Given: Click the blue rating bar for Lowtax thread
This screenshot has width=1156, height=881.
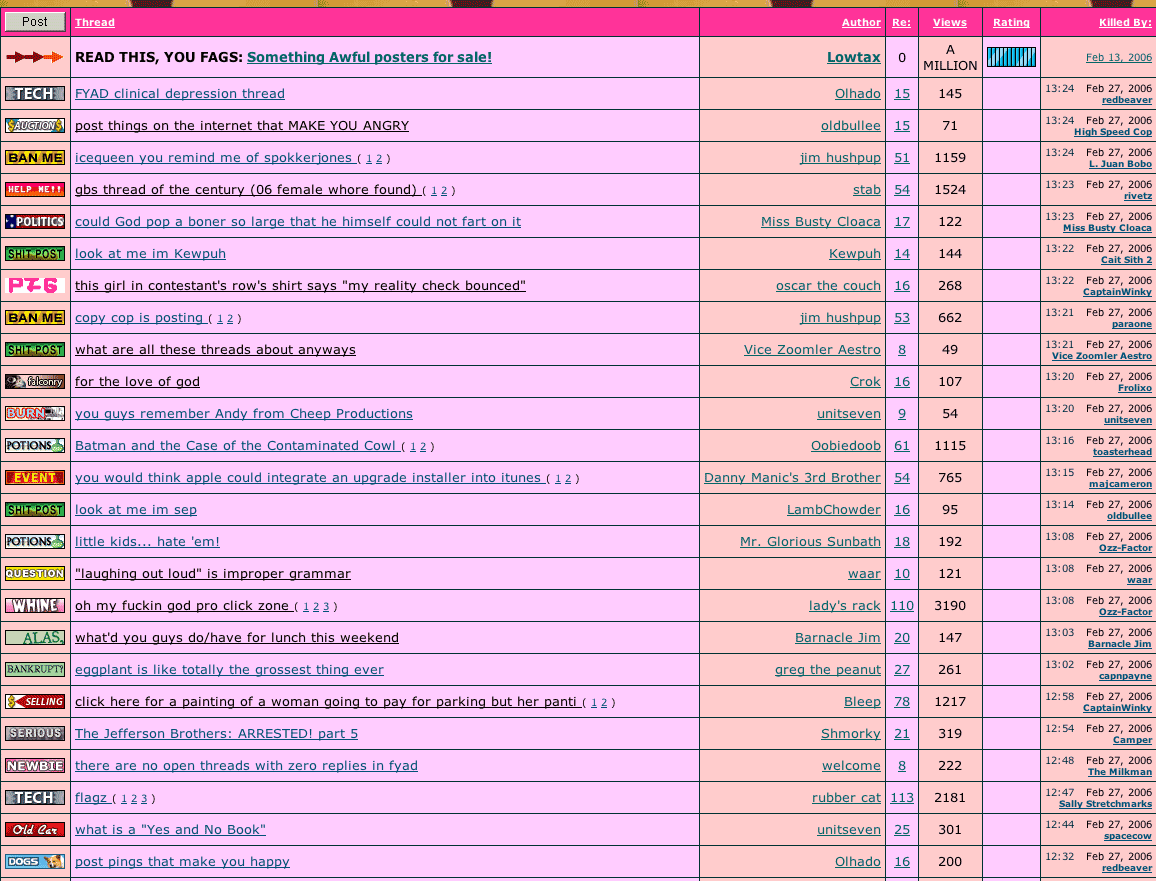Looking at the screenshot, I should tap(1011, 57).
